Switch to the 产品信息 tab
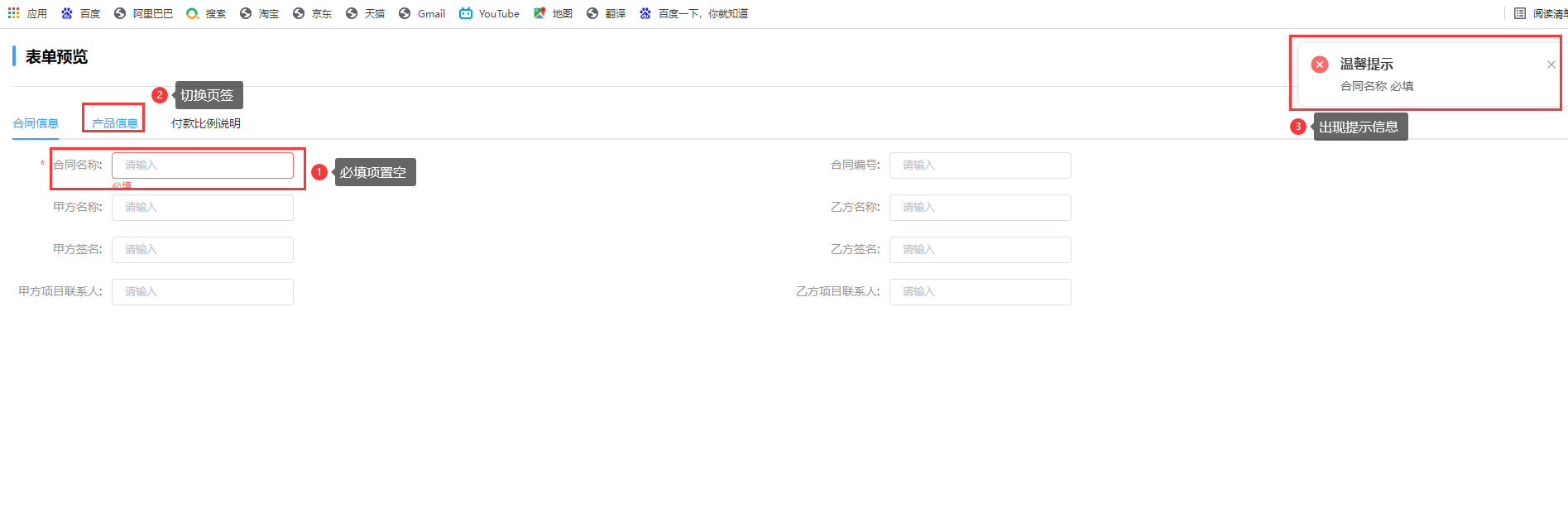 pyautogui.click(x=115, y=123)
